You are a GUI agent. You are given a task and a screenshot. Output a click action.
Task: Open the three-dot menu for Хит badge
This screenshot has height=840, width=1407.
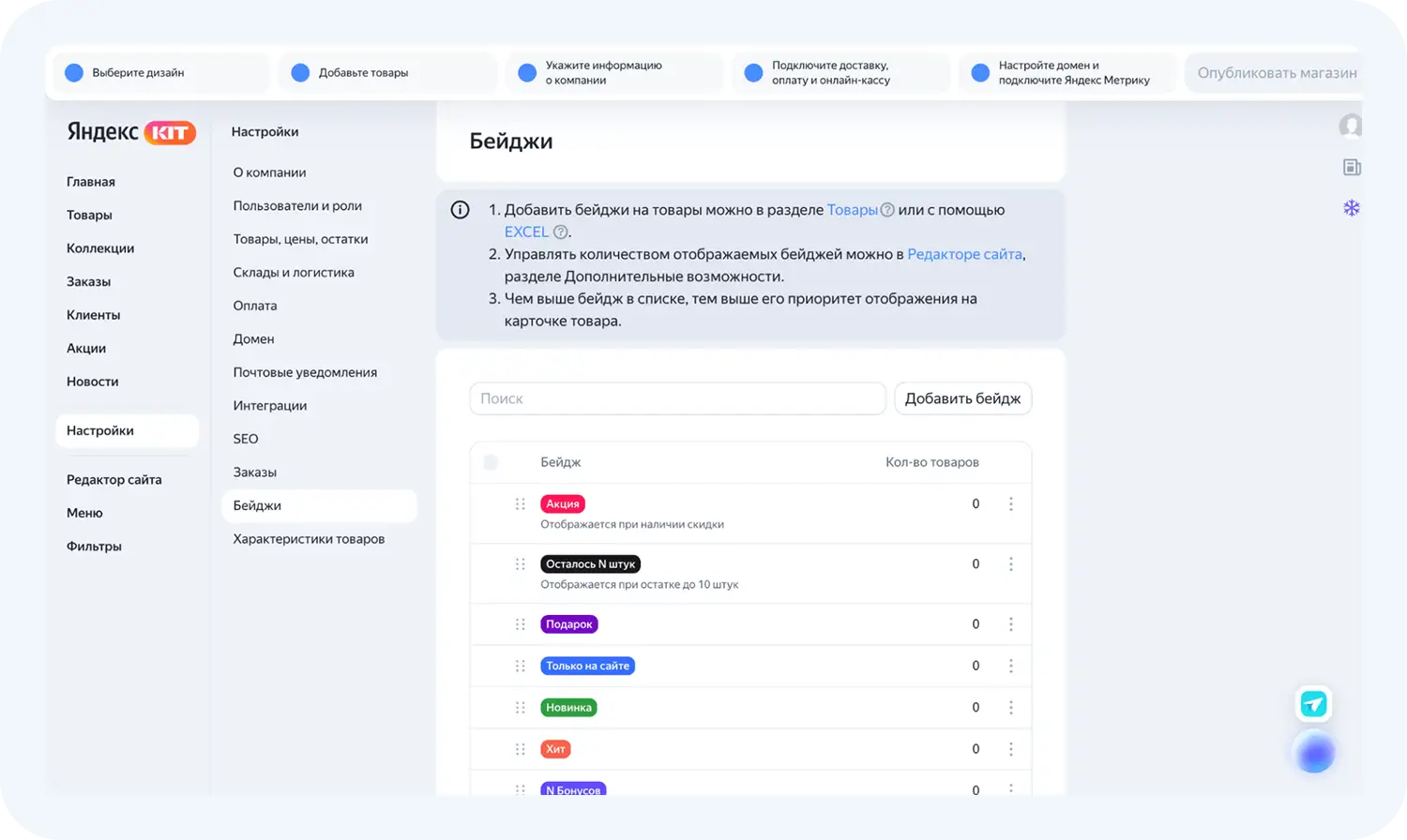point(1010,749)
